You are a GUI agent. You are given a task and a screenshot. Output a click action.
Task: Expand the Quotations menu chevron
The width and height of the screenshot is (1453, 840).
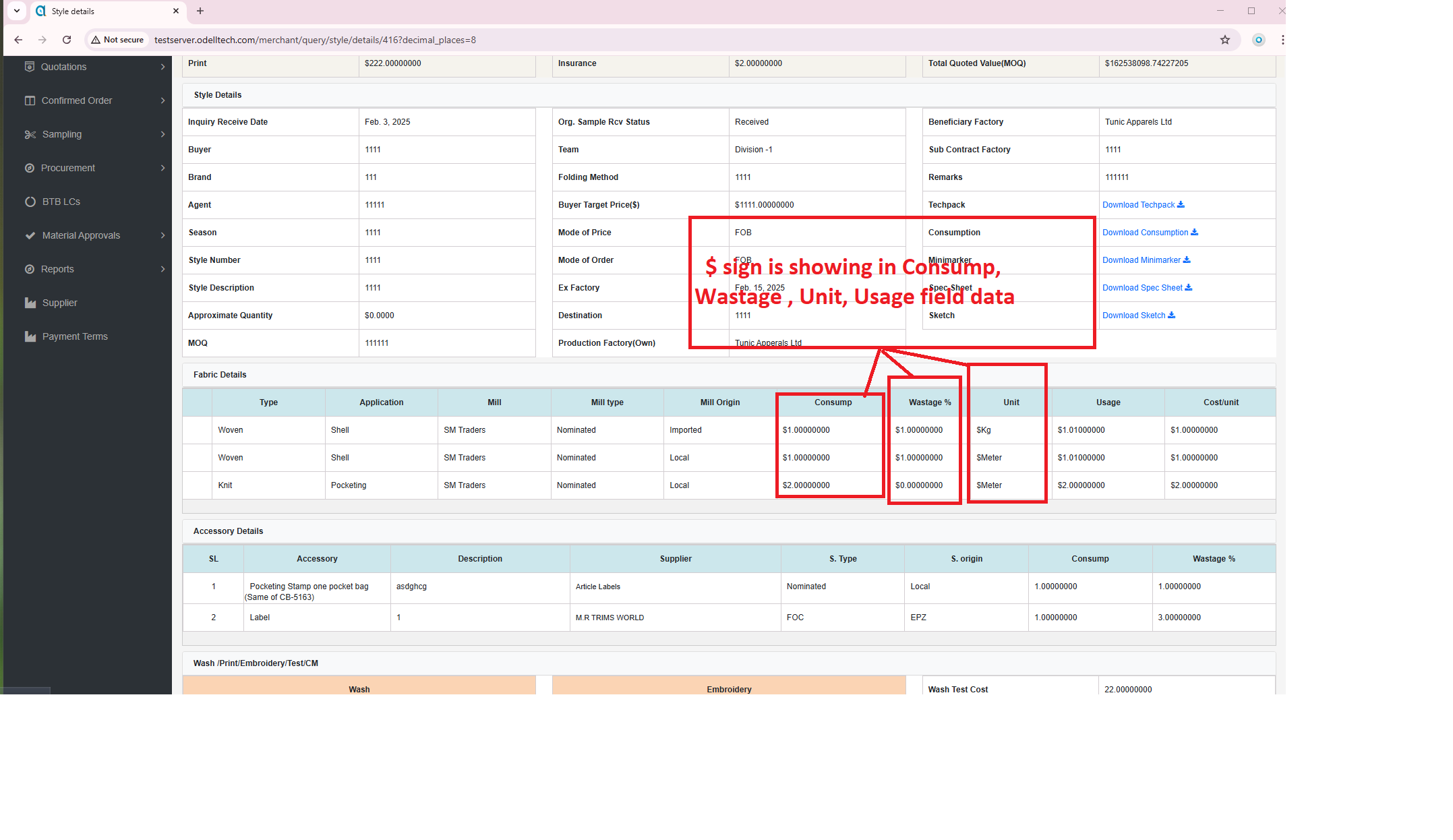[162, 67]
